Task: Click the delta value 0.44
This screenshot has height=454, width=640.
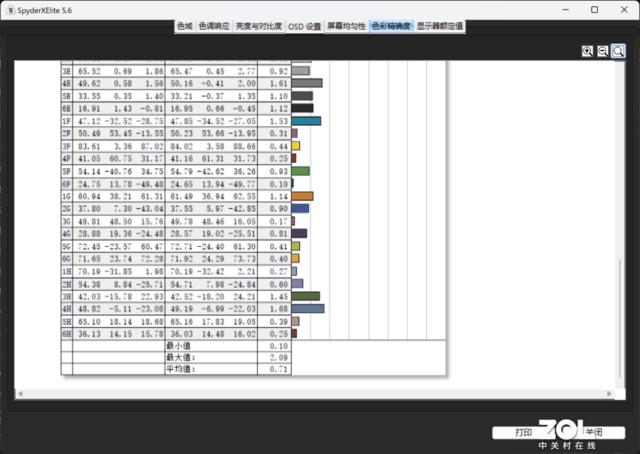Action: pos(279,146)
